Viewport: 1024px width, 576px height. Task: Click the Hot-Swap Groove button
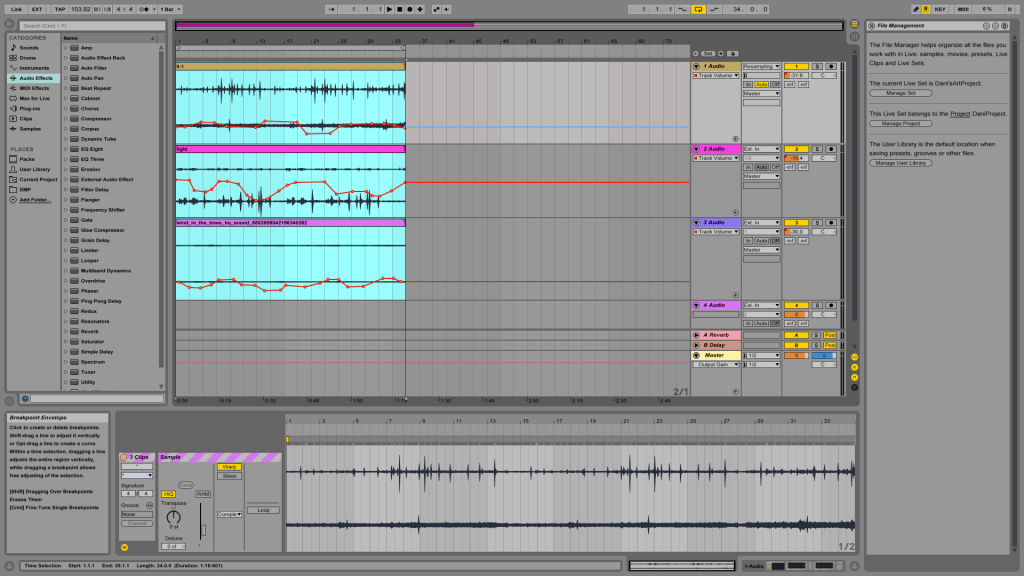pos(149,506)
